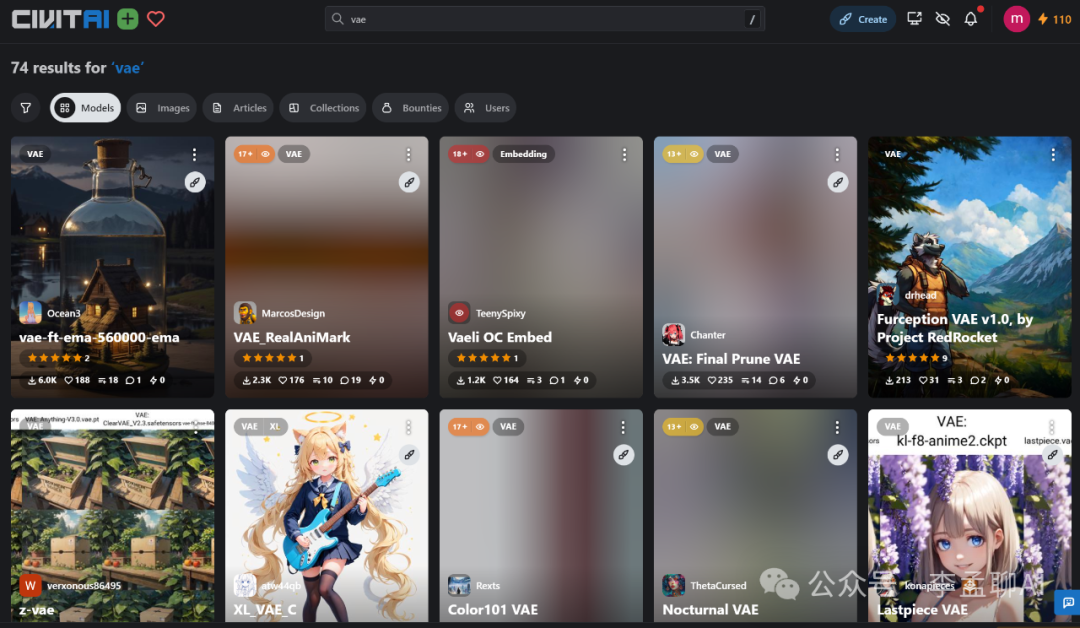Reveal blurred Final Prune VAE via 13+ badge

point(683,154)
